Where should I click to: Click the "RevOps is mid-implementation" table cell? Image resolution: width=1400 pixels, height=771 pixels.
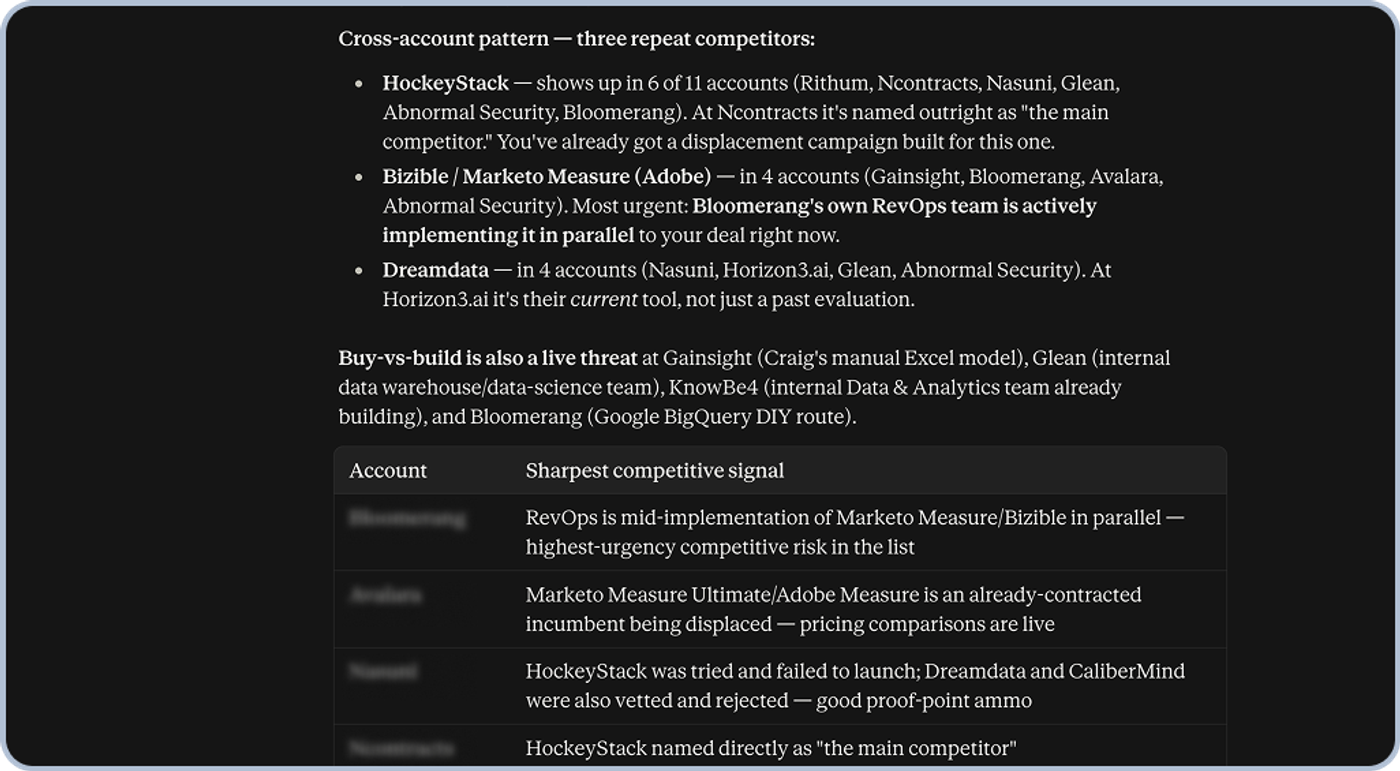click(x=855, y=532)
